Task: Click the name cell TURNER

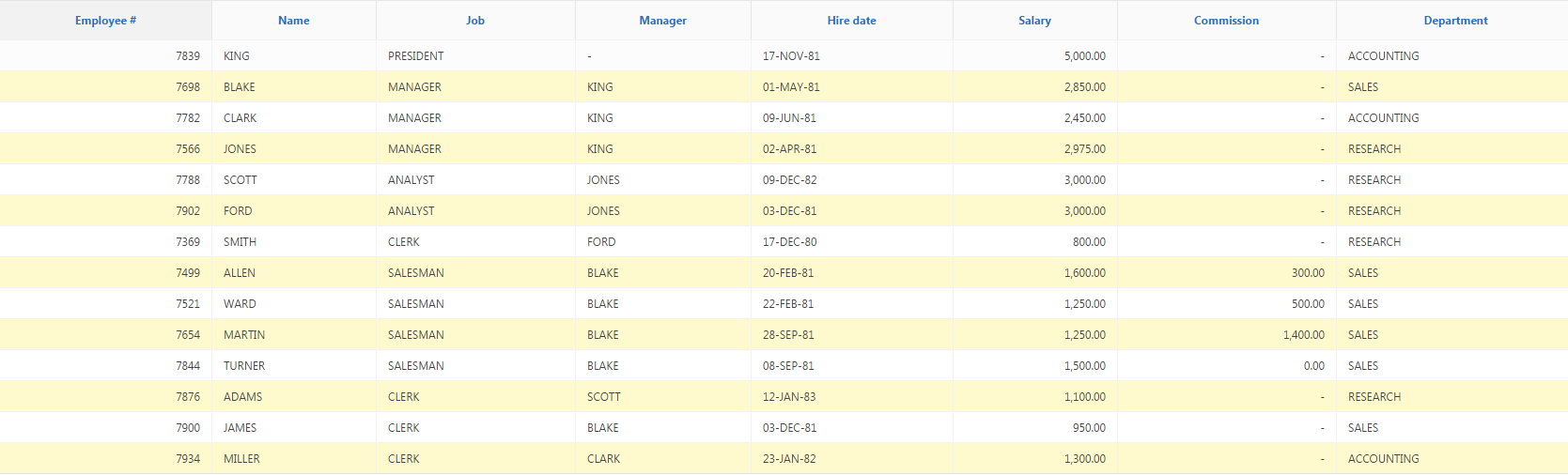Action: 244,366
